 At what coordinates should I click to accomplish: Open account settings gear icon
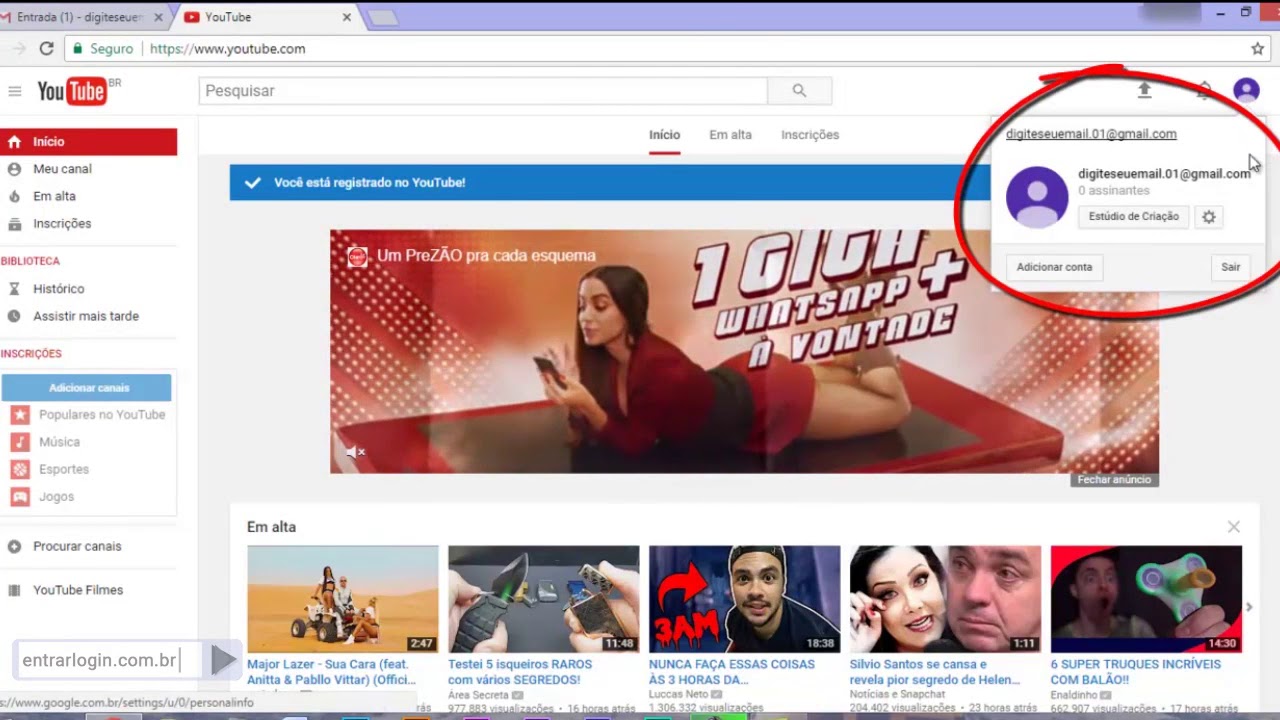pos(1209,217)
